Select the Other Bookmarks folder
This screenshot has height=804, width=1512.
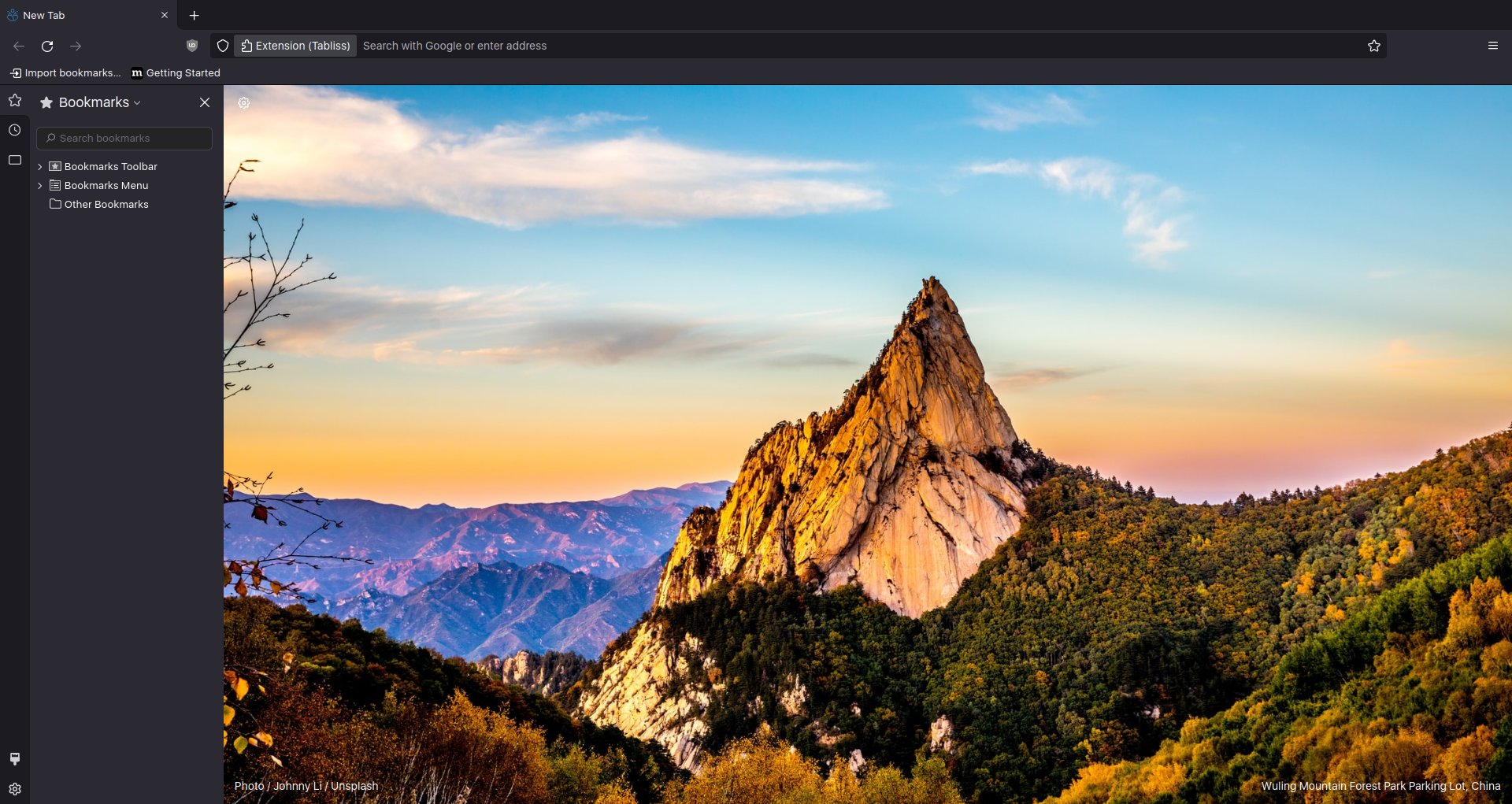(106, 204)
